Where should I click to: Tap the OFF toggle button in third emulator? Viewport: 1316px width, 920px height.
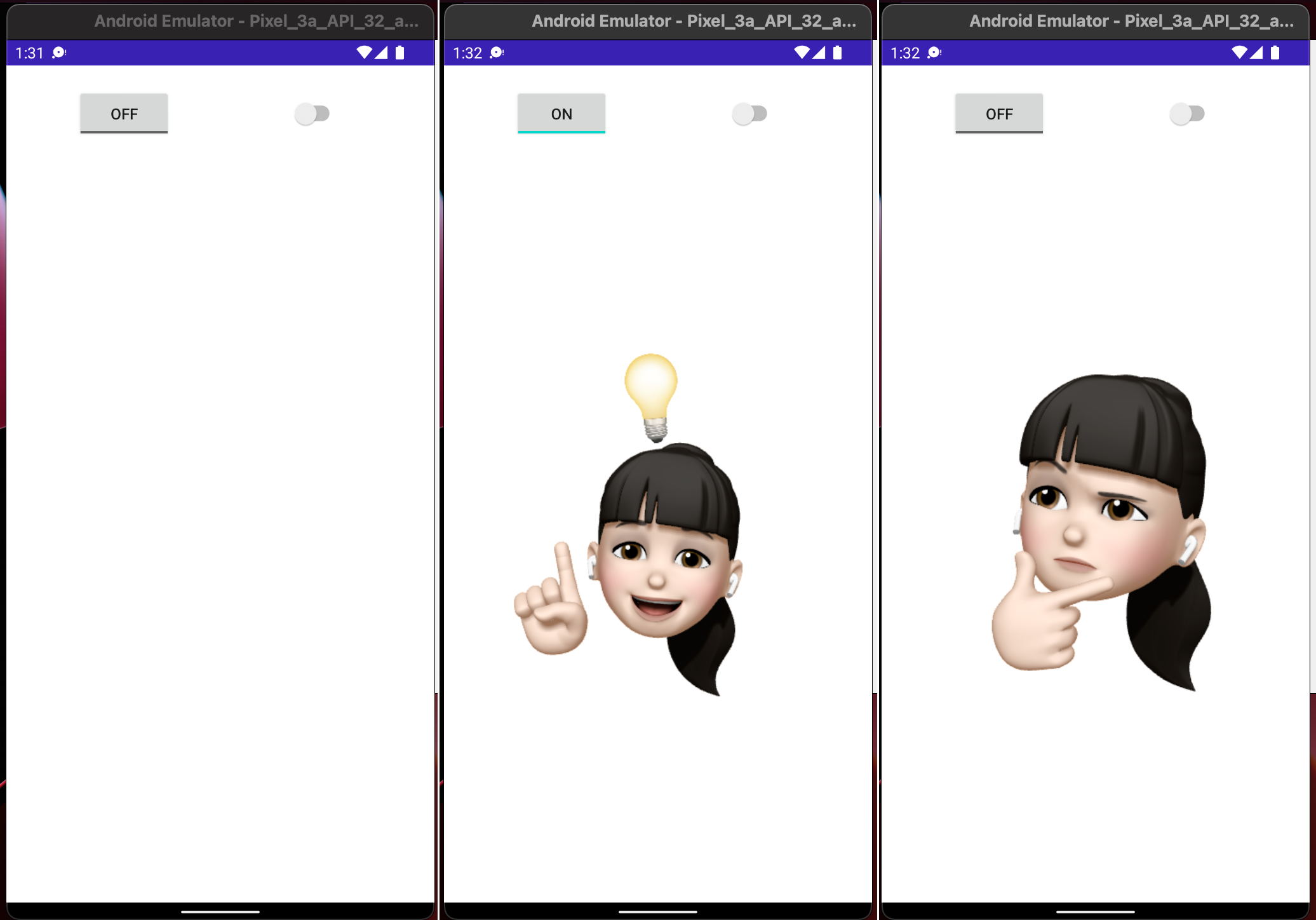pyautogui.click(x=998, y=114)
